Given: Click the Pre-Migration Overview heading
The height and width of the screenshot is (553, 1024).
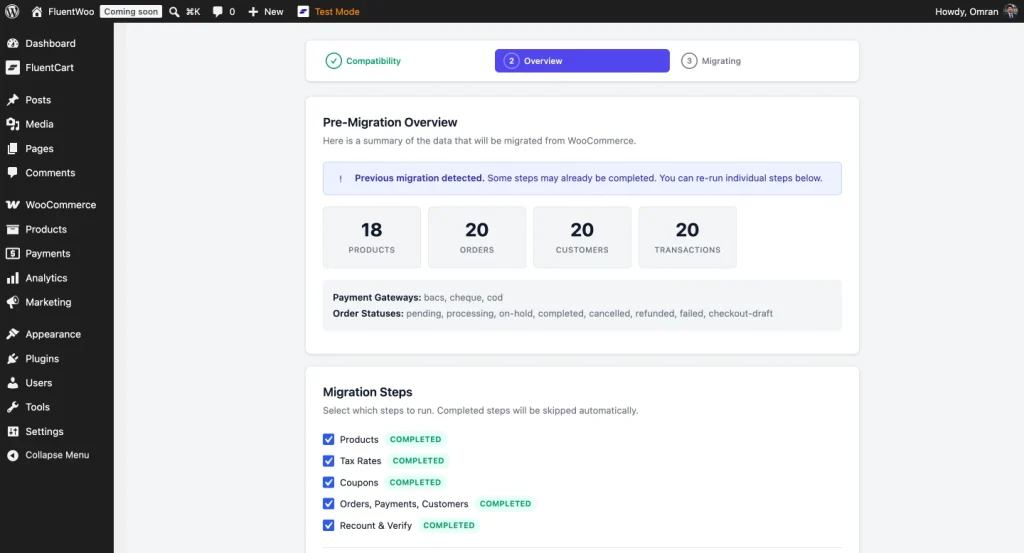Looking at the screenshot, I should tap(390, 122).
